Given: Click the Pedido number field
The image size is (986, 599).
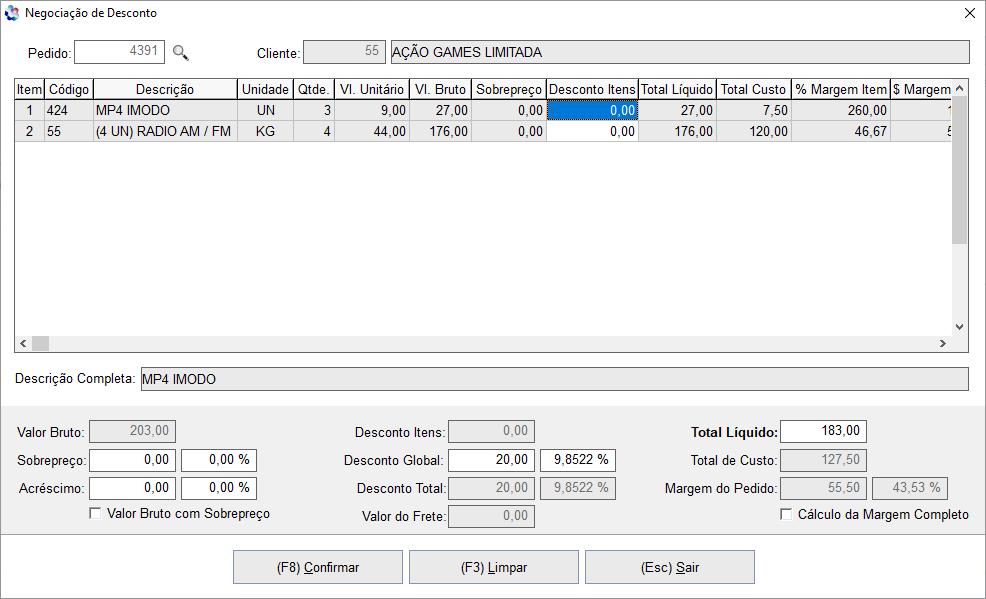Looking at the screenshot, I should [x=119, y=51].
